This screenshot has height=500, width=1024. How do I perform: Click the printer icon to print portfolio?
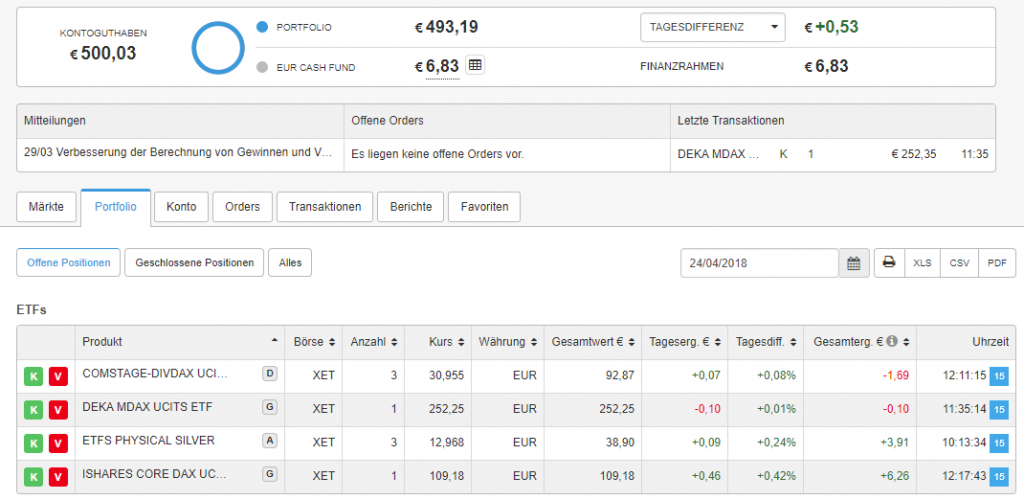click(x=888, y=263)
